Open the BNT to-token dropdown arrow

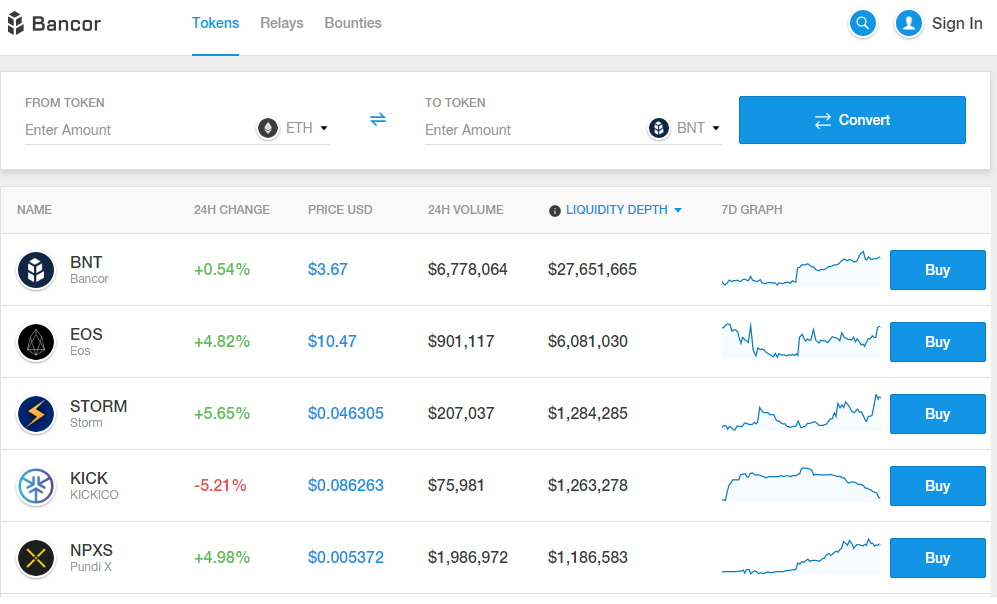pos(715,128)
